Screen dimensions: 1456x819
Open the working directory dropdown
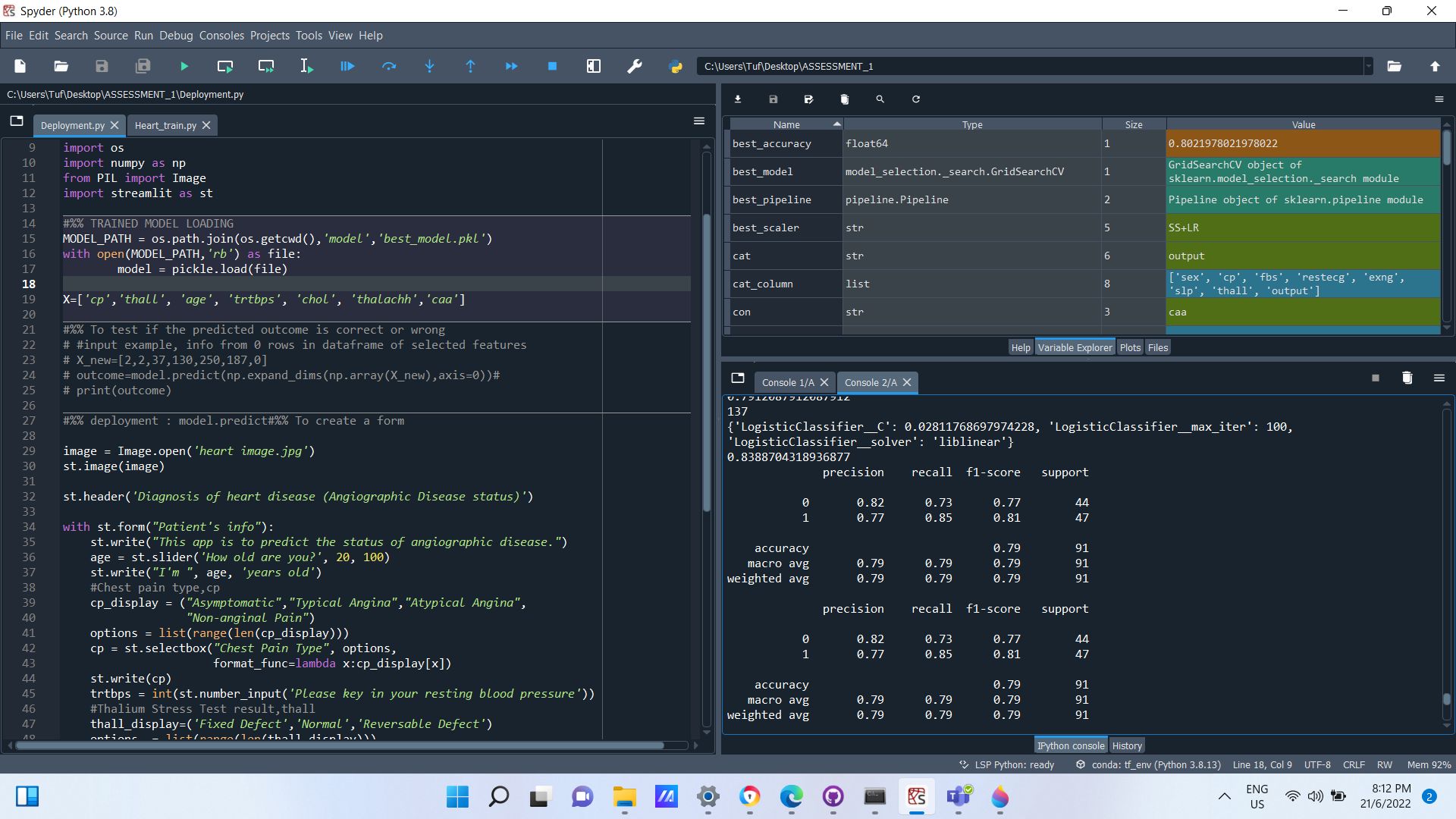point(1370,66)
